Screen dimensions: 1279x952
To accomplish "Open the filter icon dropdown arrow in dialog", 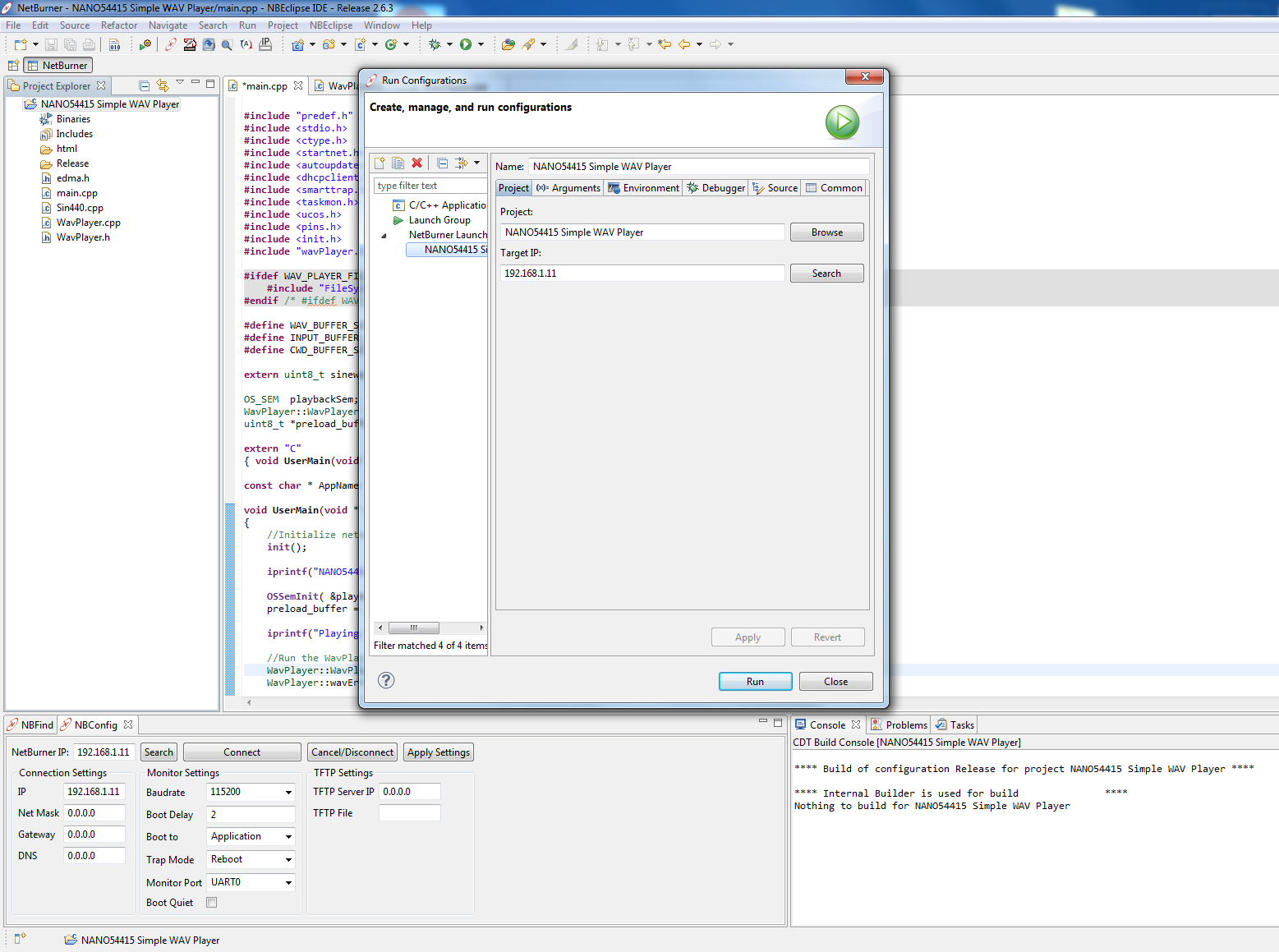I will (476, 163).
